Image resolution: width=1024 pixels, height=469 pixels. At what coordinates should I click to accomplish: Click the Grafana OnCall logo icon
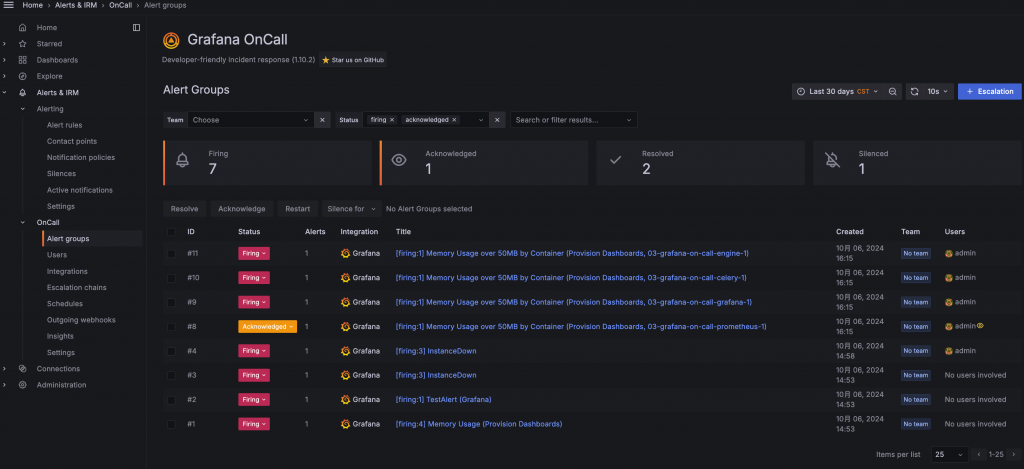click(171, 40)
